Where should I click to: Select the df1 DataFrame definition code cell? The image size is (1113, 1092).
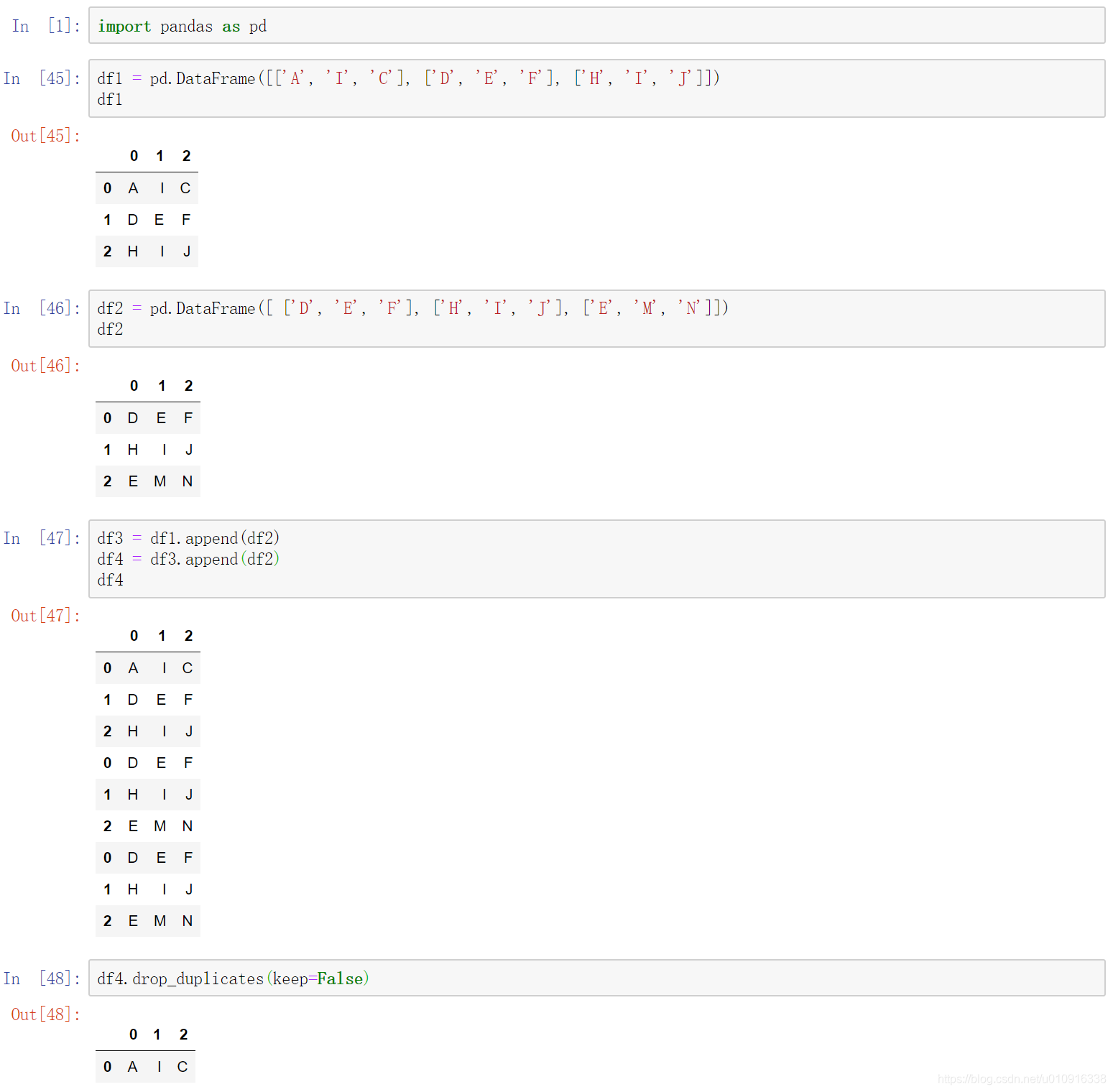[x=596, y=88]
